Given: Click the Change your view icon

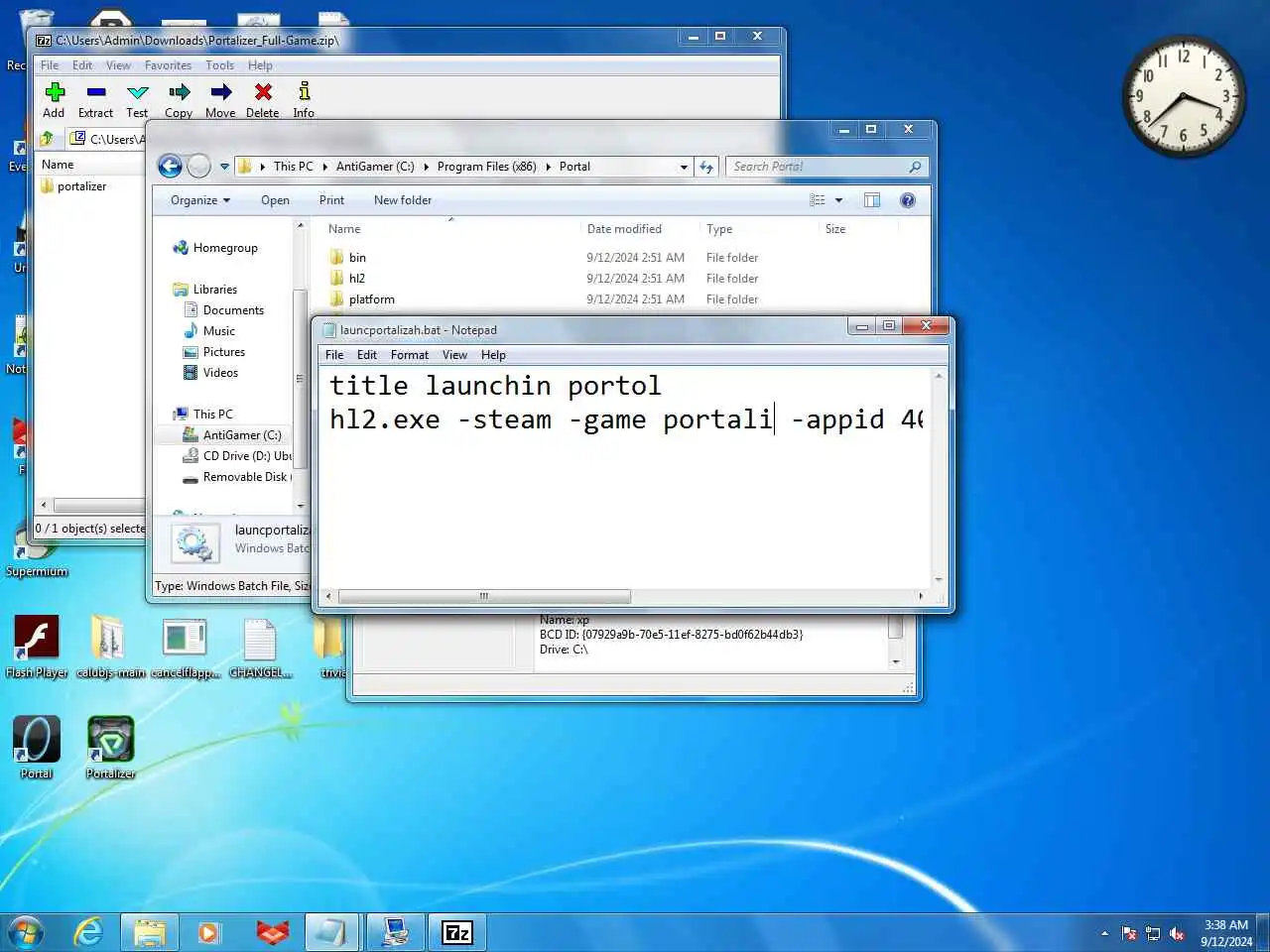Looking at the screenshot, I should click(818, 200).
